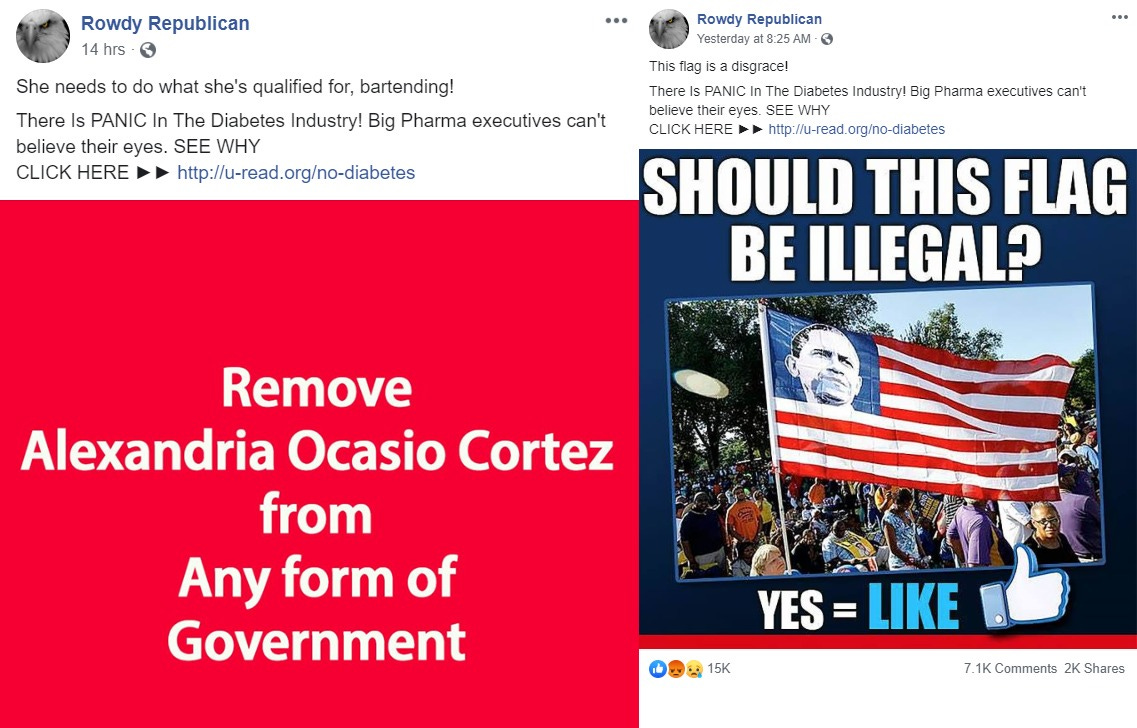Click the blue Like reaction icon
The height and width of the screenshot is (728, 1137).
click(658, 669)
